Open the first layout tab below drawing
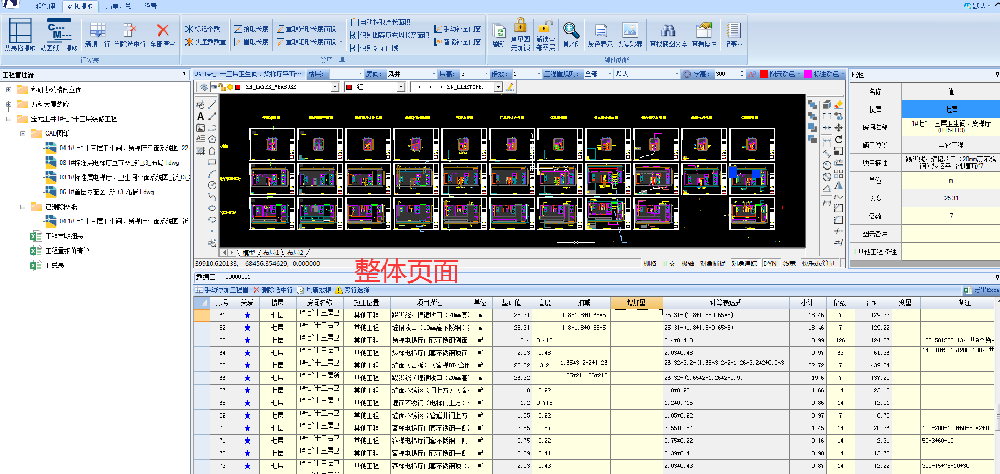This screenshot has height=474, width=1000. pos(272,252)
